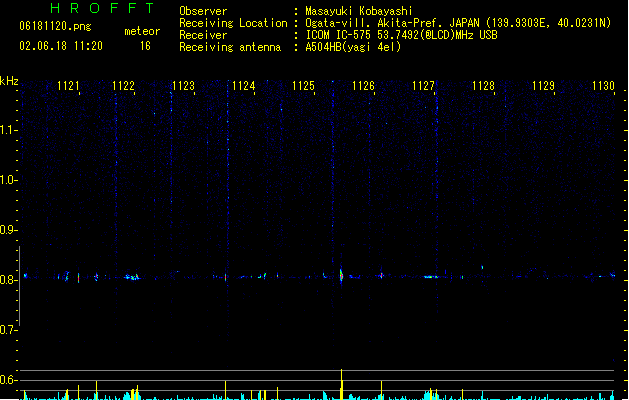Click the 1130 time marker
Image resolution: width=629 pixels, height=400 pixels.
coord(603,86)
